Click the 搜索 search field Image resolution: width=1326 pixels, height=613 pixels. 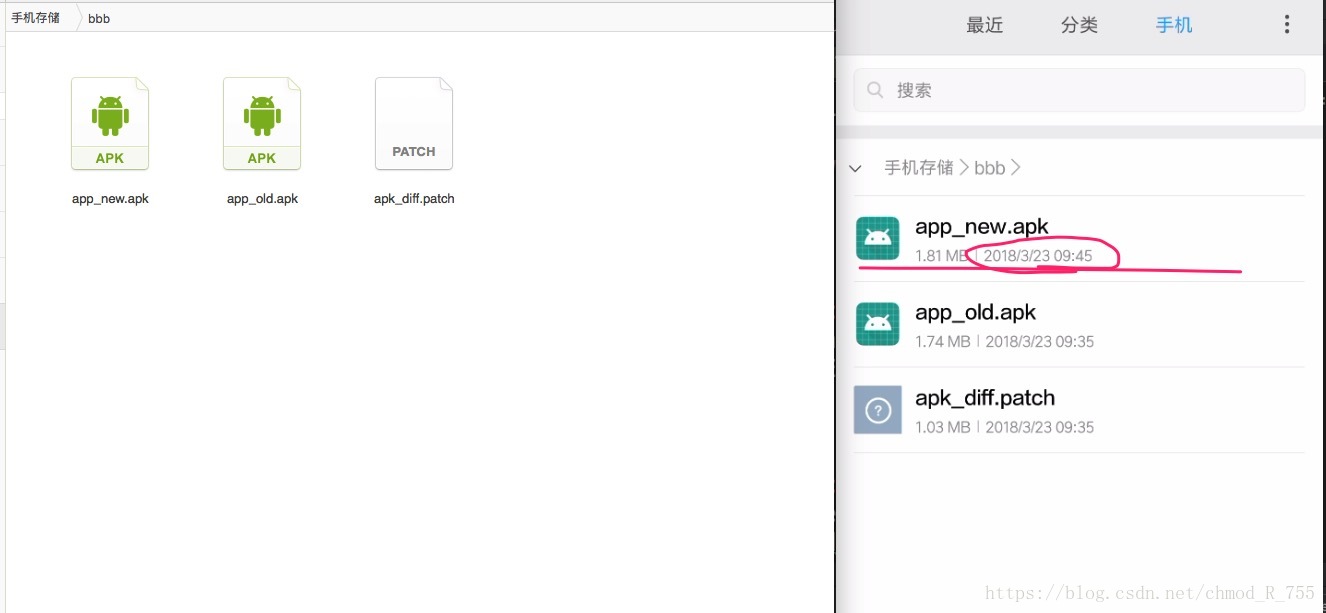click(1079, 90)
